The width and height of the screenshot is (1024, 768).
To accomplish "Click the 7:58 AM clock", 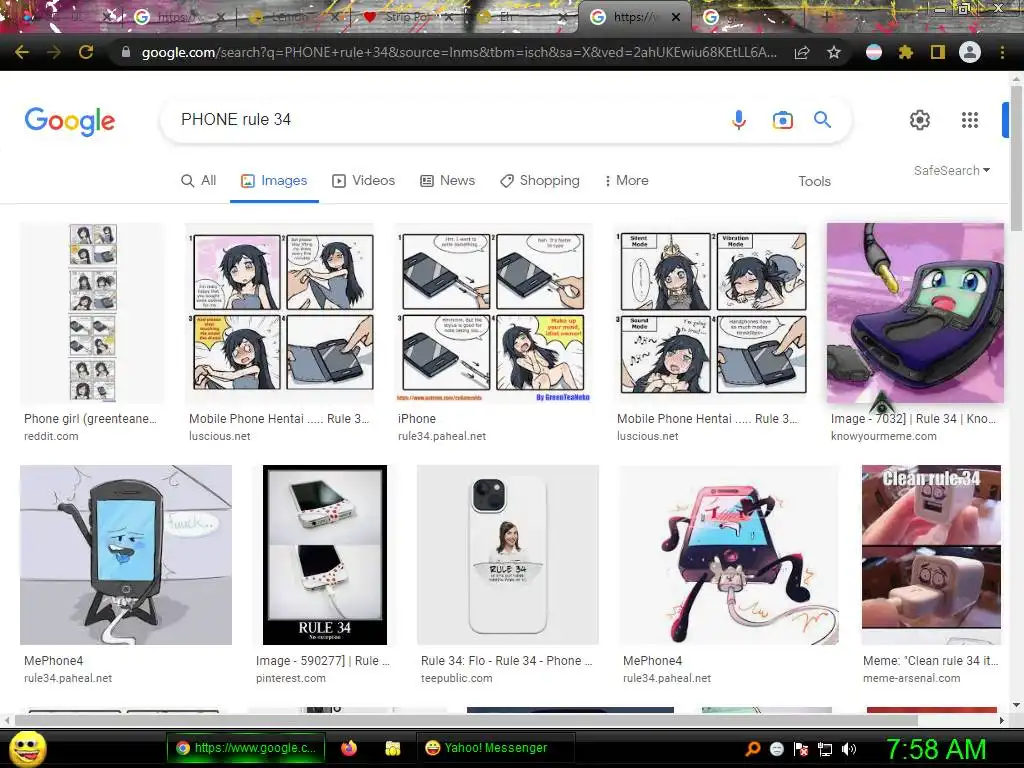I will [935, 750].
